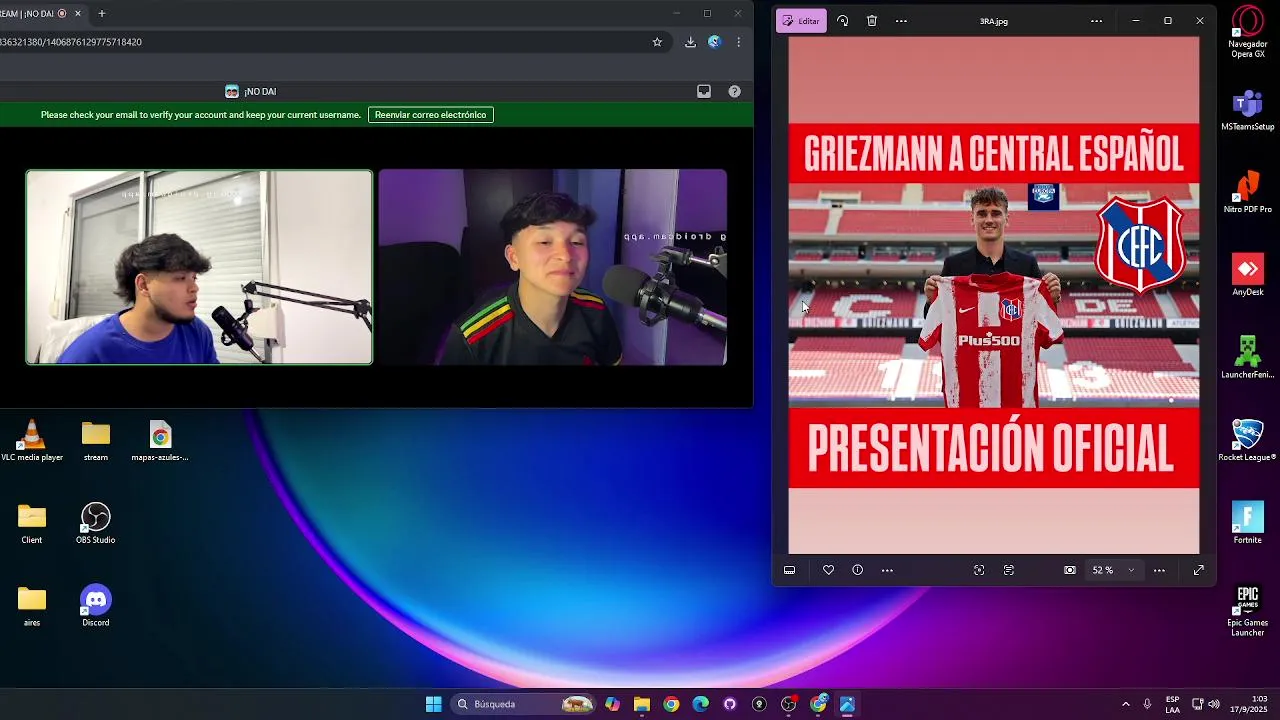1280x720 pixels.
Task: Open the Client folder on desktop
Action: coord(32,523)
